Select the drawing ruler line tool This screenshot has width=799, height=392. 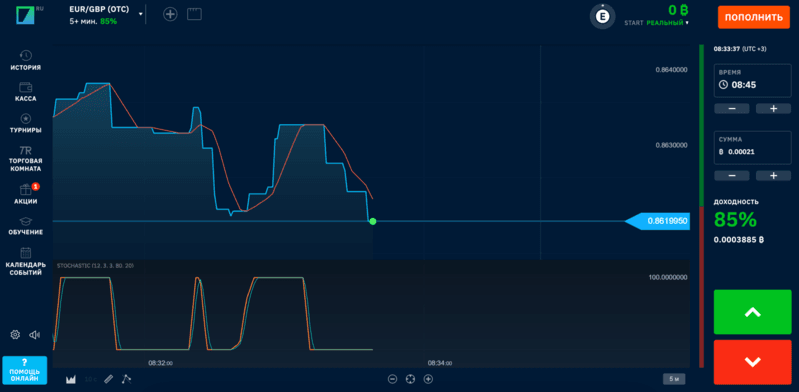[108, 379]
